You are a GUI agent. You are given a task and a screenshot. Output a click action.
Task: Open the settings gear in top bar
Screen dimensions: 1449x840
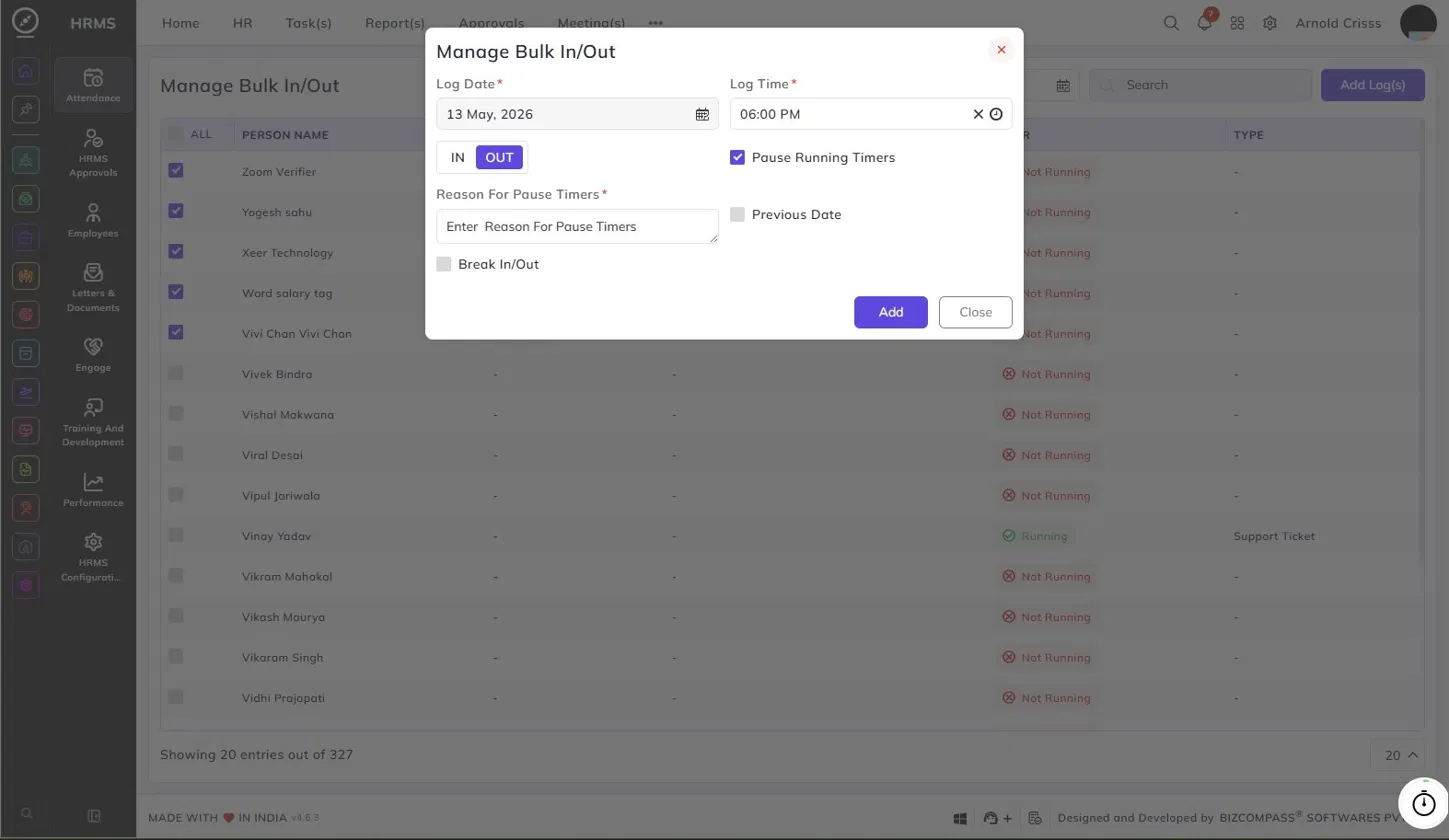pos(1270,23)
